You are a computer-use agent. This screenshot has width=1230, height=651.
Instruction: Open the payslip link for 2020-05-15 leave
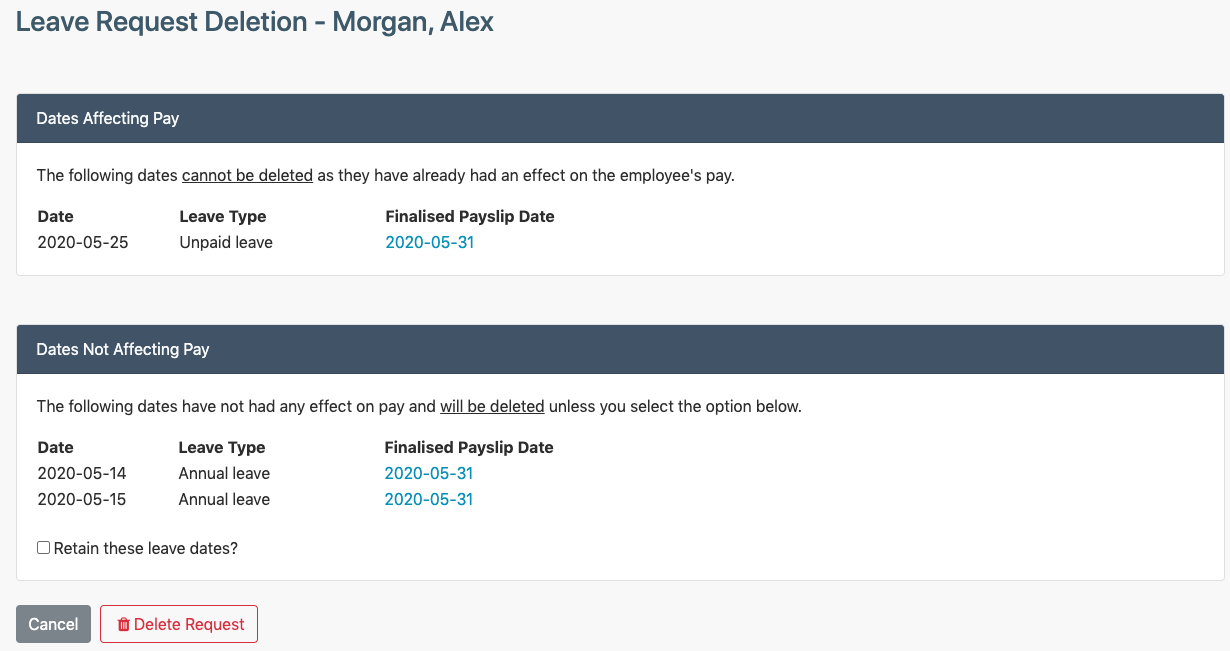pyautogui.click(x=428, y=499)
